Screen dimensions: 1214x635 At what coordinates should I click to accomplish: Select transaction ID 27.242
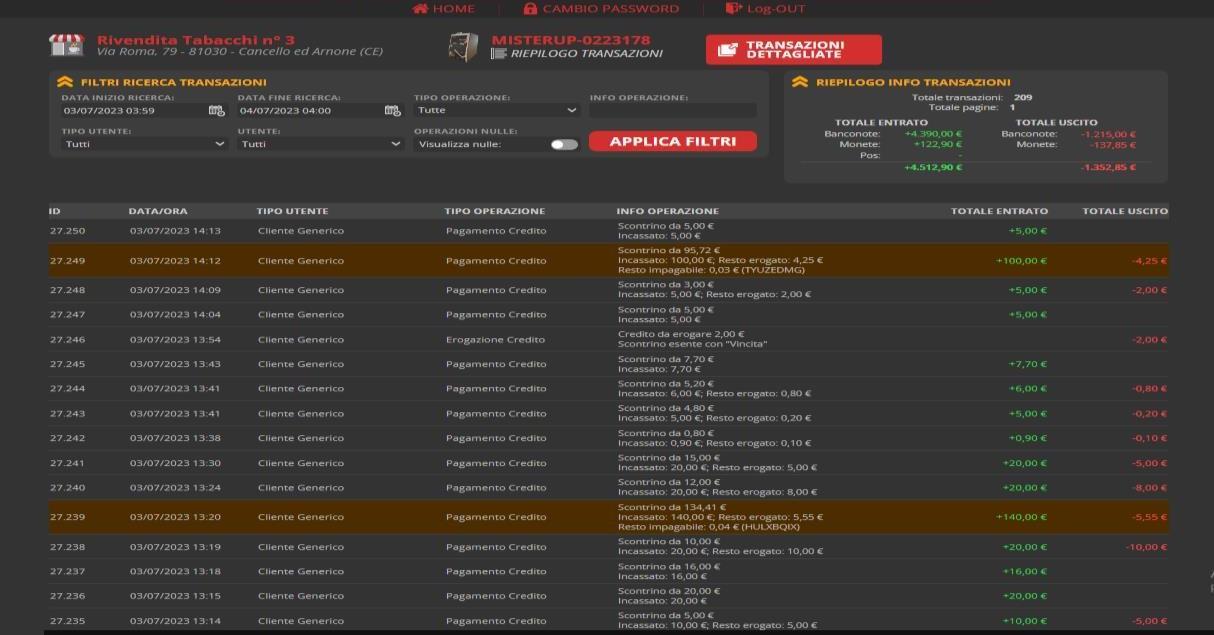67,438
